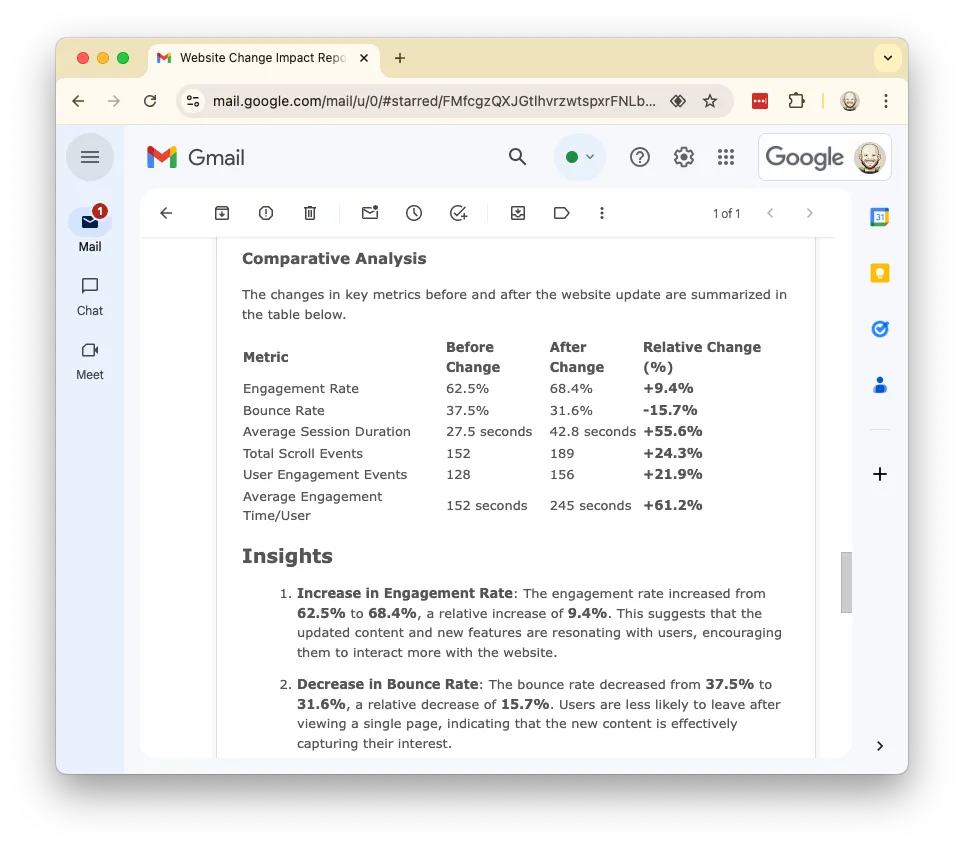The image size is (964, 848).
Task: Hide the side panel chevron
Action: 879,746
